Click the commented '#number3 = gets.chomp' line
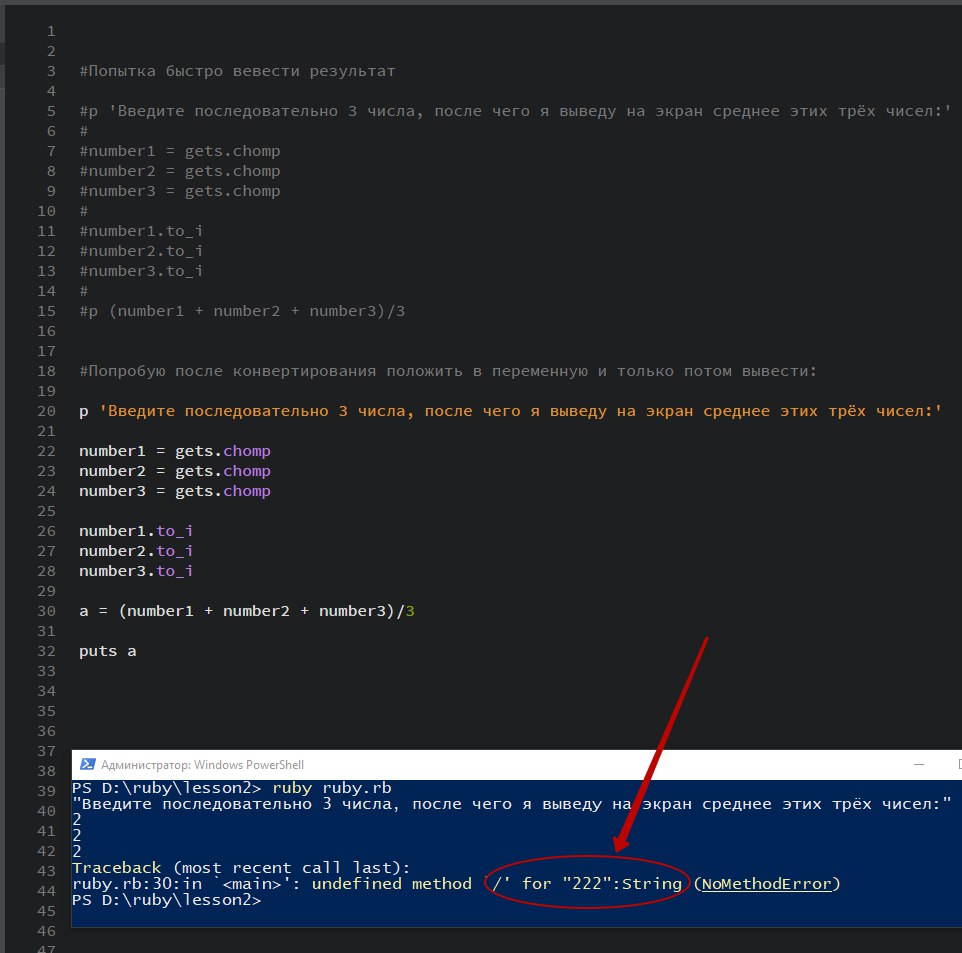Screen dimensions: 962x953 click(x=180, y=191)
